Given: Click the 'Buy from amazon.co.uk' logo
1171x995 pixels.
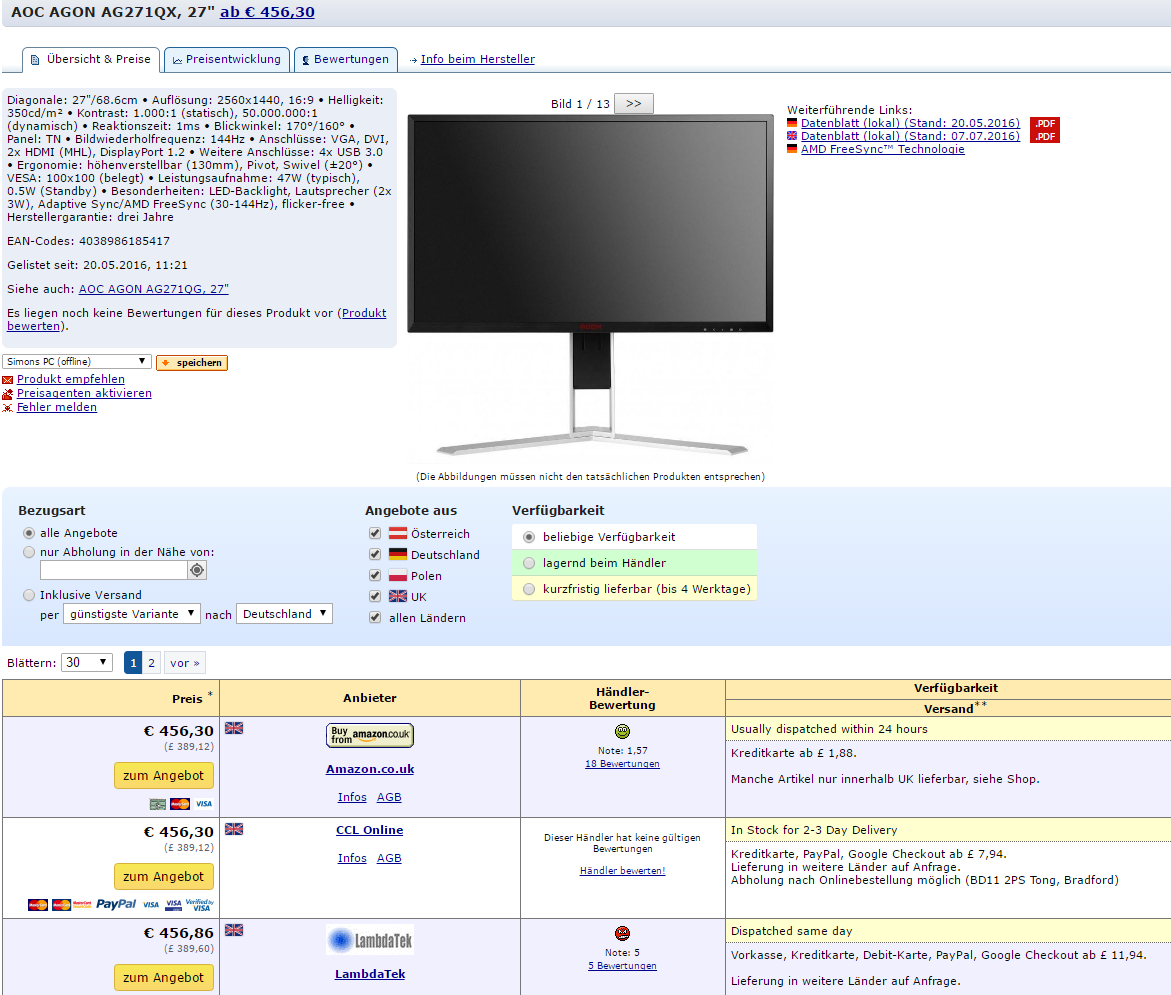Looking at the screenshot, I should [x=370, y=735].
